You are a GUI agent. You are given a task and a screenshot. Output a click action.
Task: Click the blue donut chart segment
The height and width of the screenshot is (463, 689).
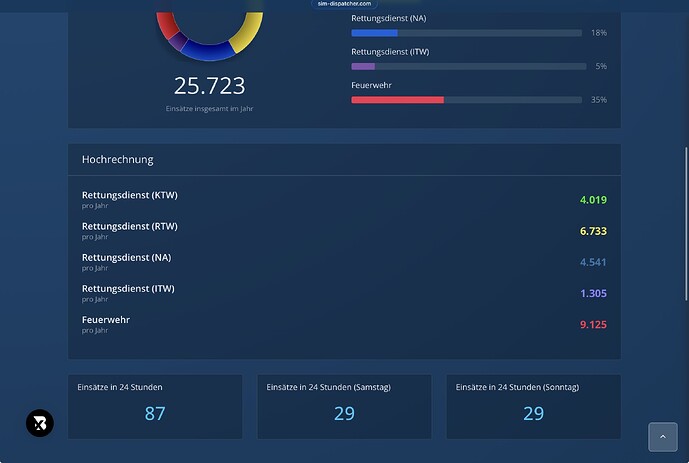coord(207,50)
